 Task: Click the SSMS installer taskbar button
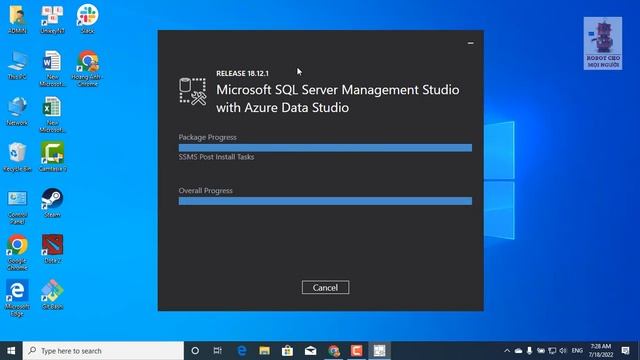pyautogui.click(x=379, y=351)
